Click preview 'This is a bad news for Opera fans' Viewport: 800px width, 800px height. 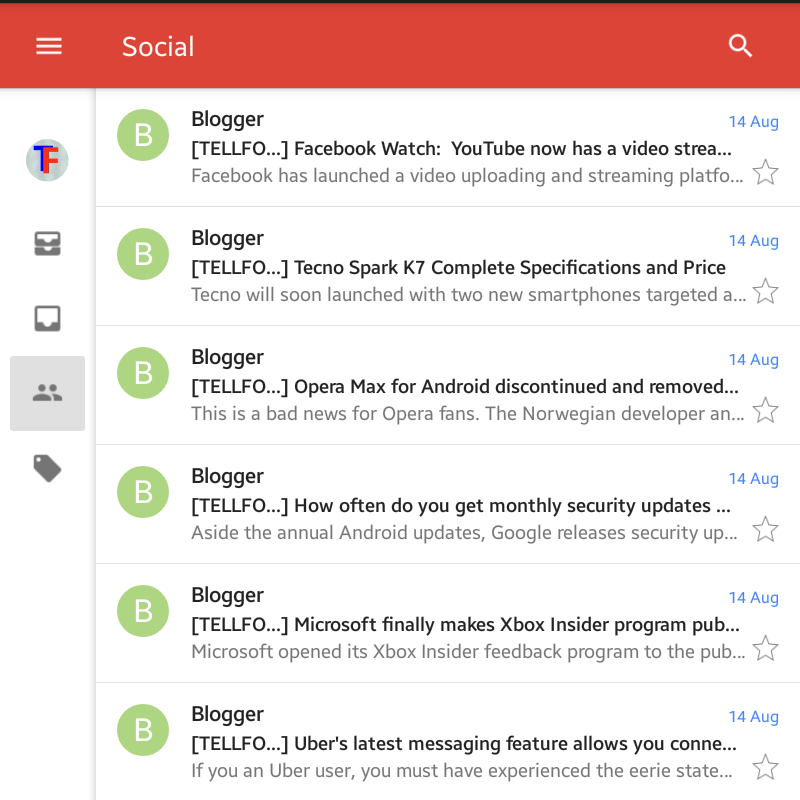(467, 413)
